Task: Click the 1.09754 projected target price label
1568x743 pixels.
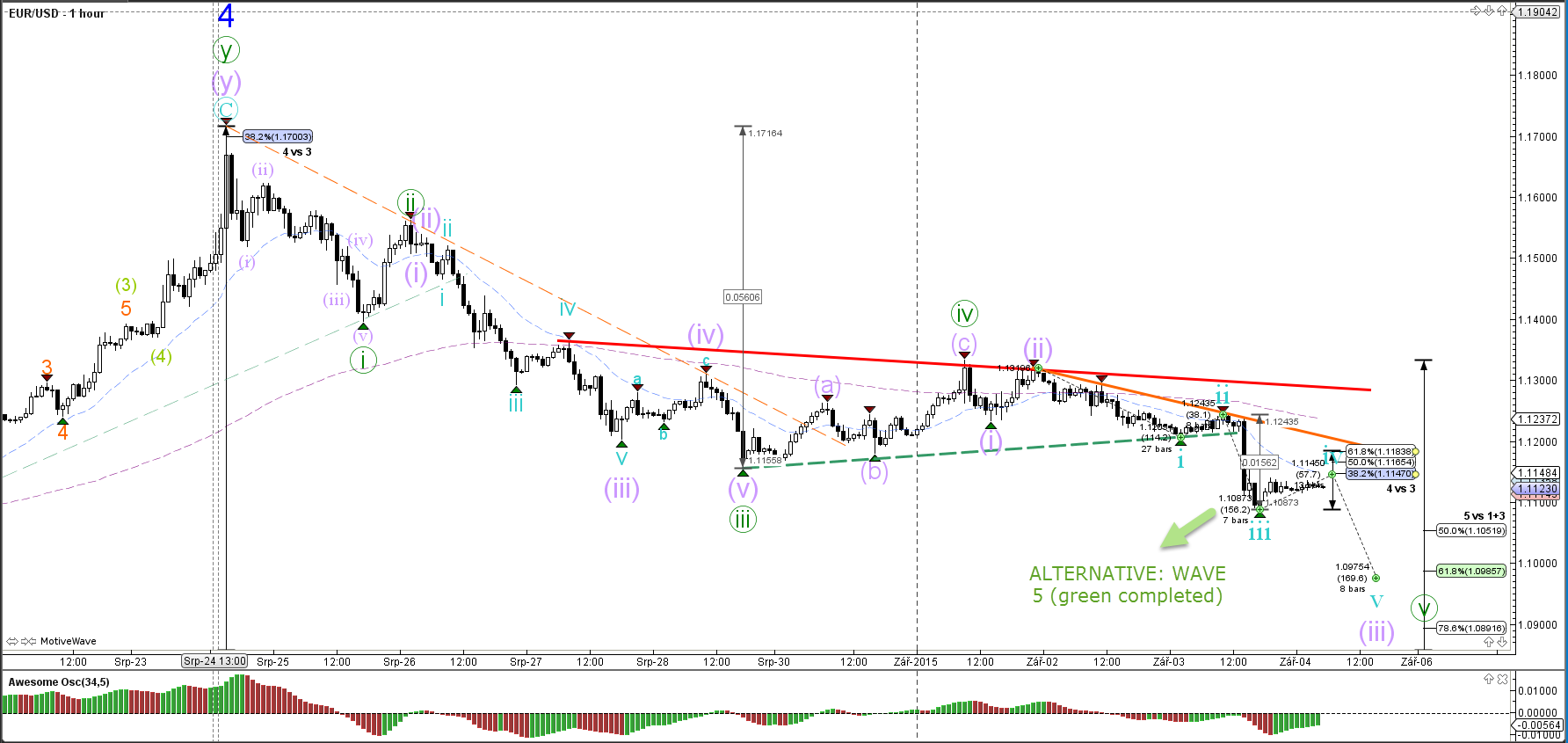Action: click(1353, 567)
